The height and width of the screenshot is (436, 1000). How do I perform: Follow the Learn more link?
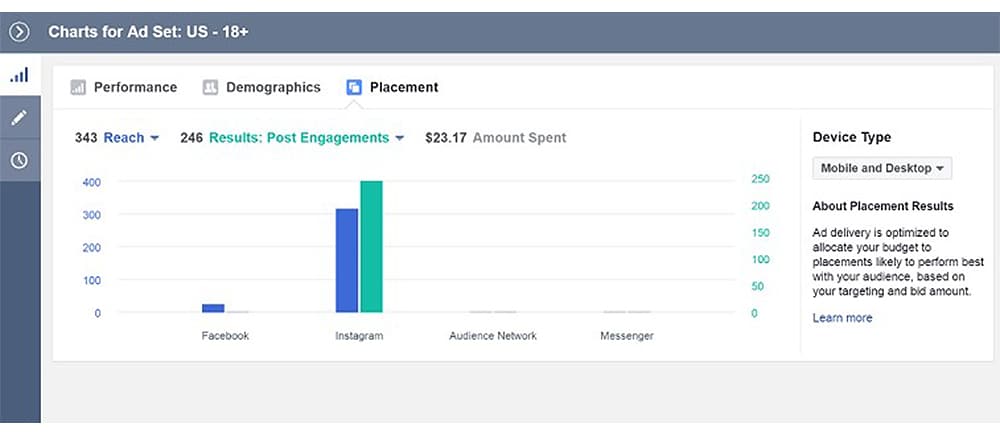pyautogui.click(x=842, y=318)
